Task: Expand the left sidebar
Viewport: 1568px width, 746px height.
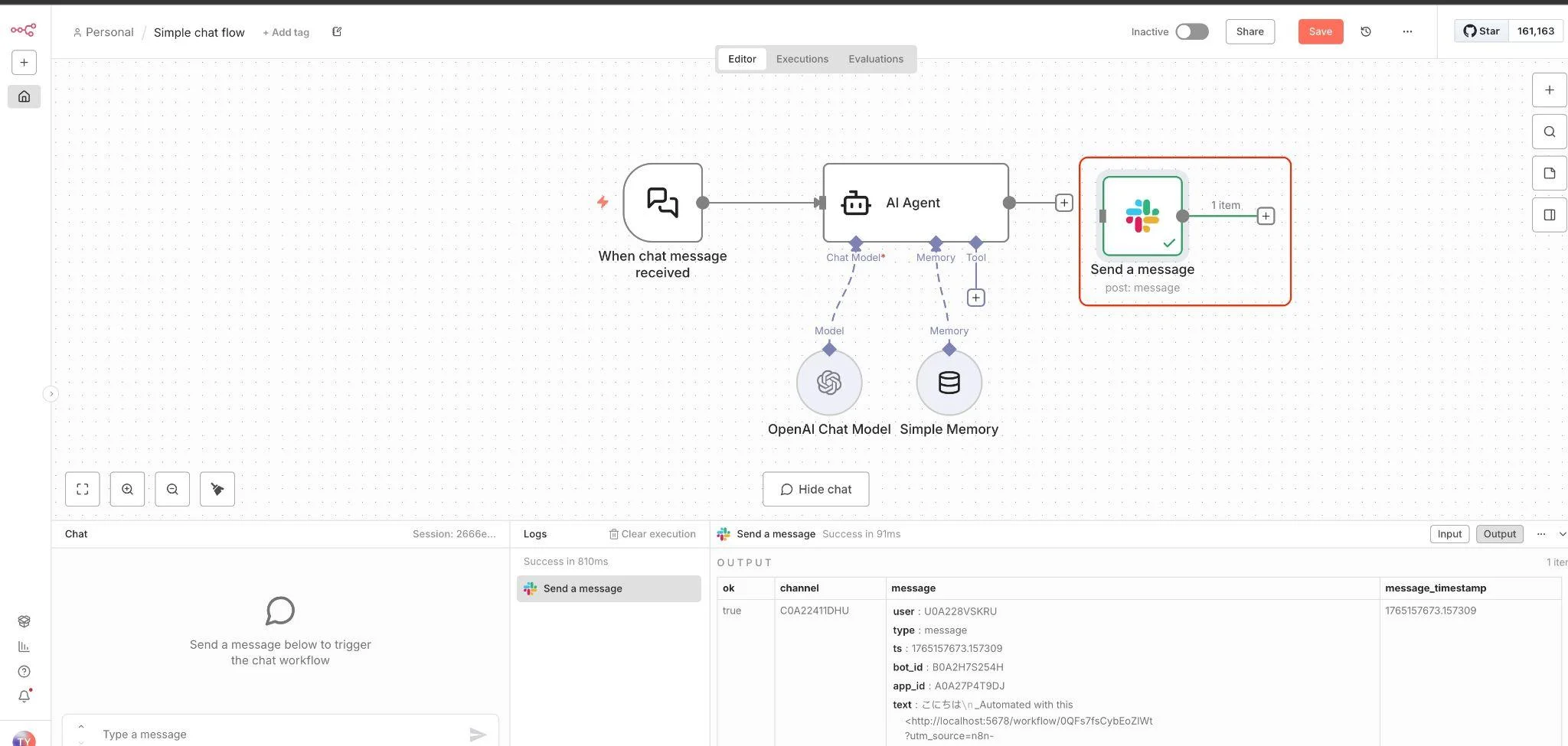Action: (x=51, y=394)
